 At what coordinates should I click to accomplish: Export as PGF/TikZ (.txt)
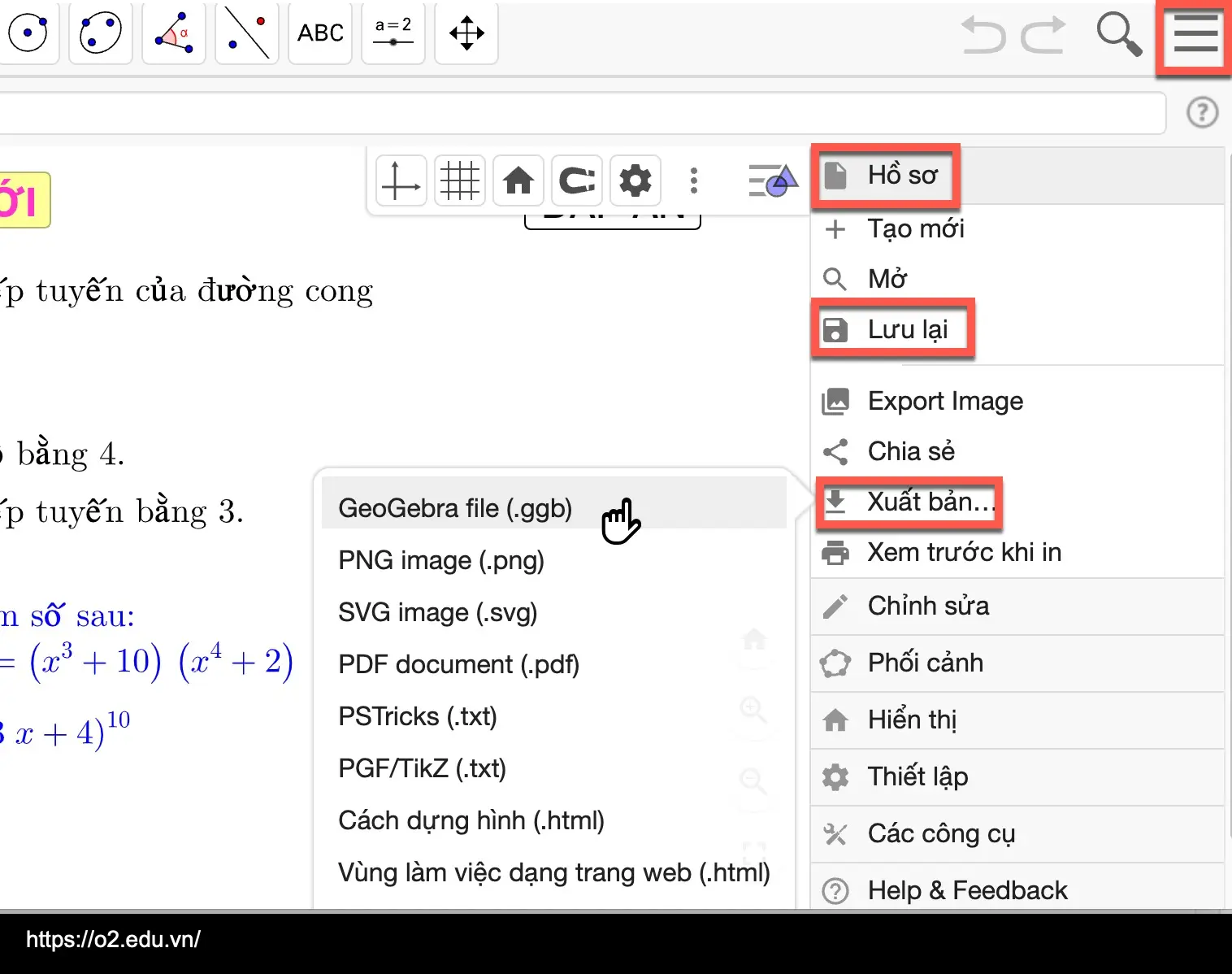click(x=554, y=769)
